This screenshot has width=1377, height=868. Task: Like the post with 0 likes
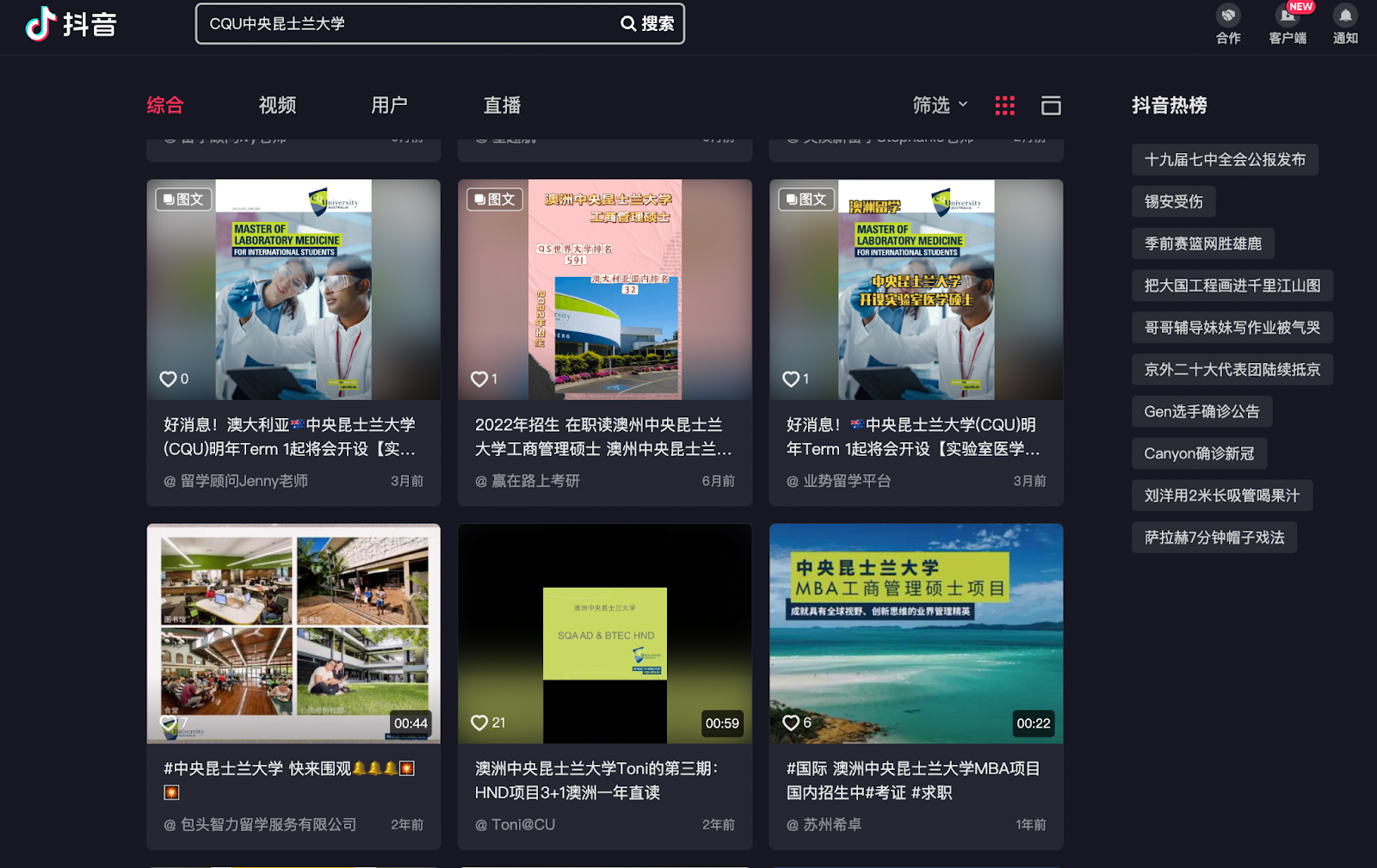[168, 379]
